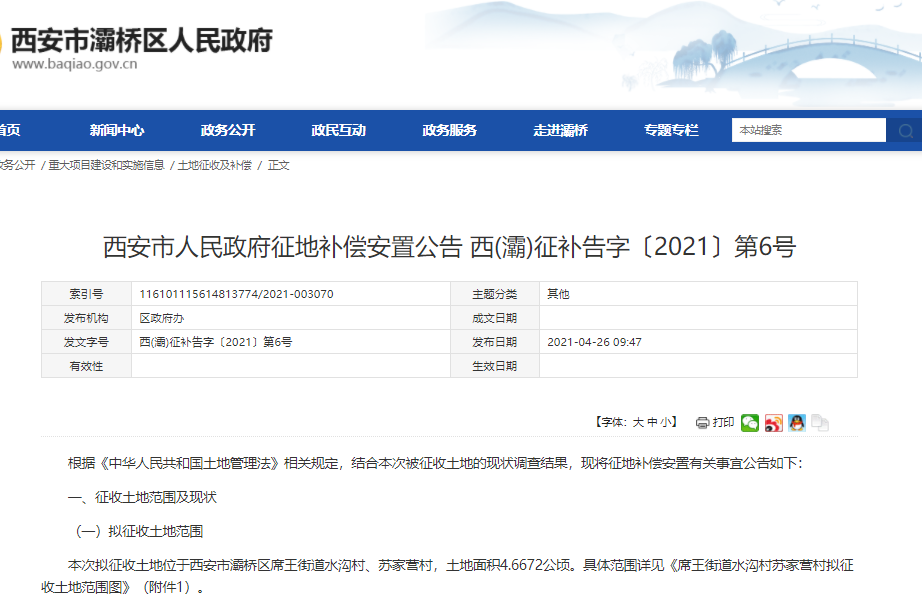
Task: Go to 走进灞桥 section
Action: pyautogui.click(x=560, y=130)
